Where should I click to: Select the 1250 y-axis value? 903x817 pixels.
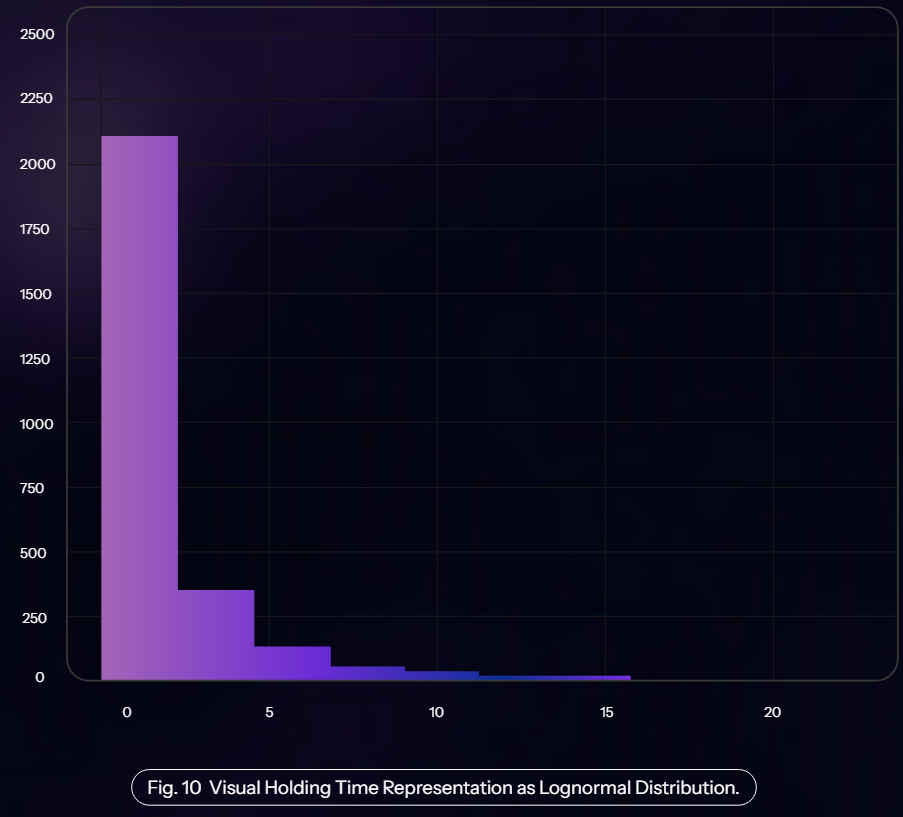pos(37,359)
